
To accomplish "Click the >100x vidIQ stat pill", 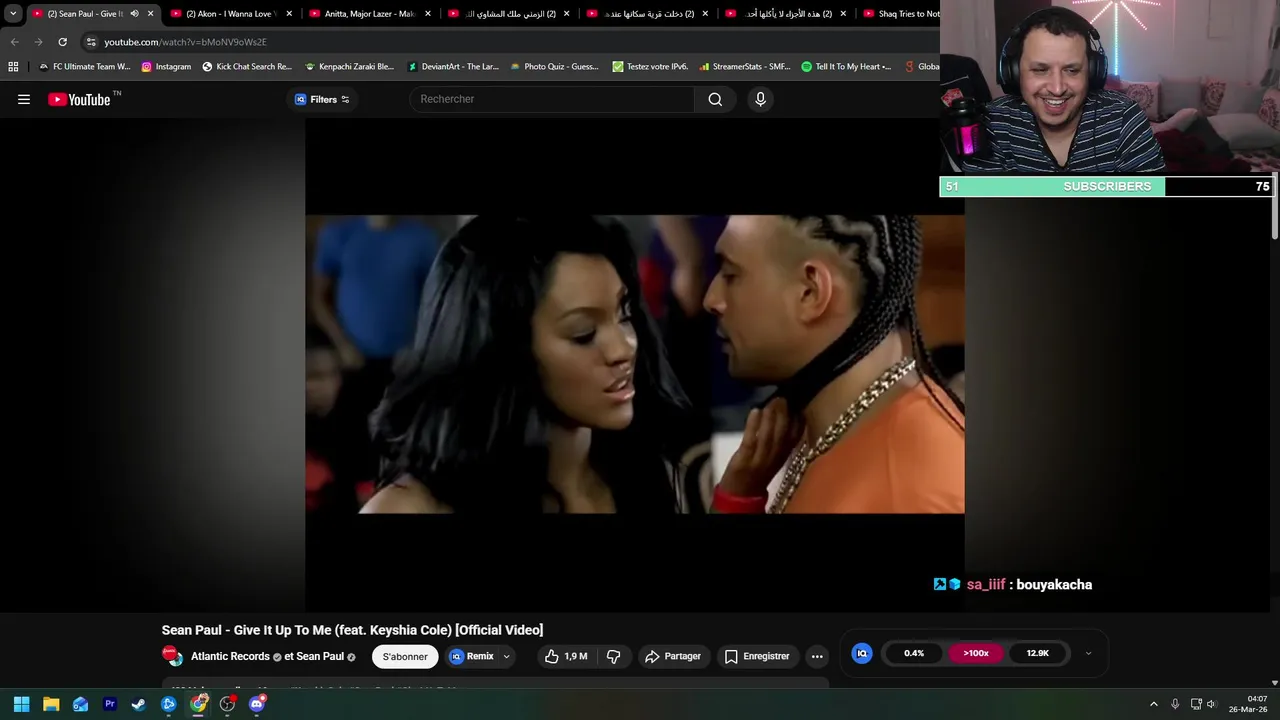I will tap(976, 653).
